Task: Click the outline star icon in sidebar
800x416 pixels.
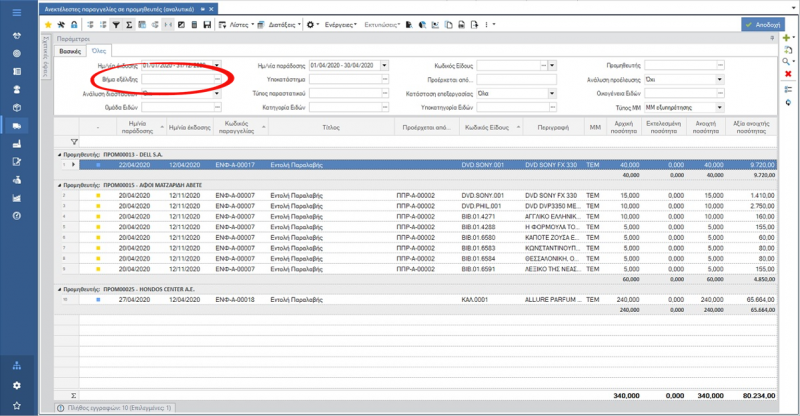Action: pyautogui.click(x=17, y=405)
